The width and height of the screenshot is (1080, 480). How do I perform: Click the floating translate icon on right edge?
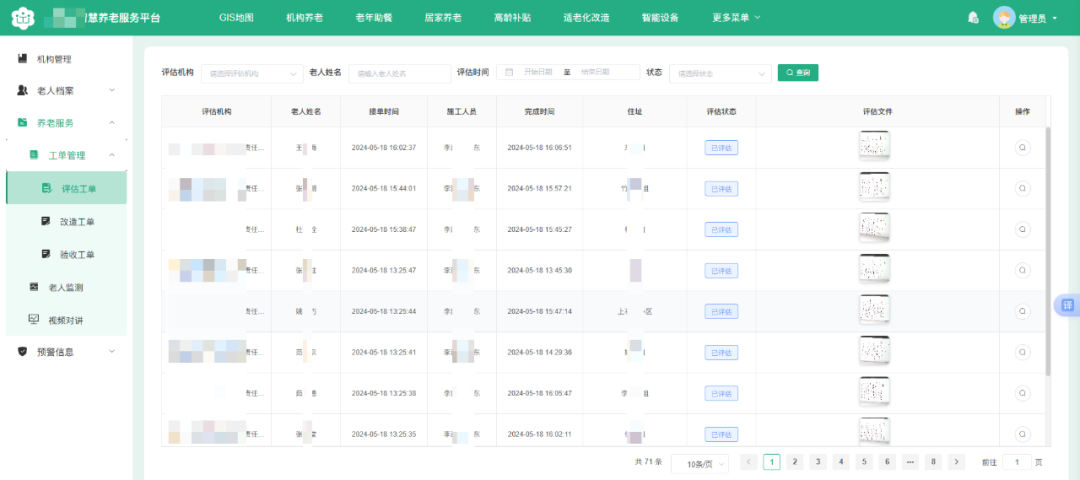point(1067,305)
